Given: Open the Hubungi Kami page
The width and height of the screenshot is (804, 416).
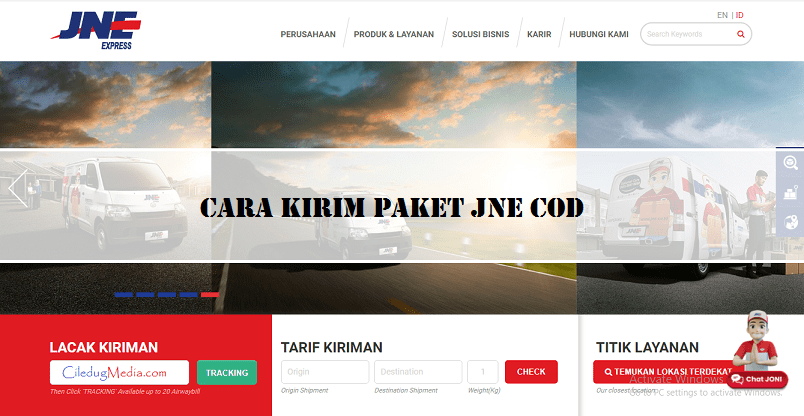Looking at the screenshot, I should coord(598,34).
